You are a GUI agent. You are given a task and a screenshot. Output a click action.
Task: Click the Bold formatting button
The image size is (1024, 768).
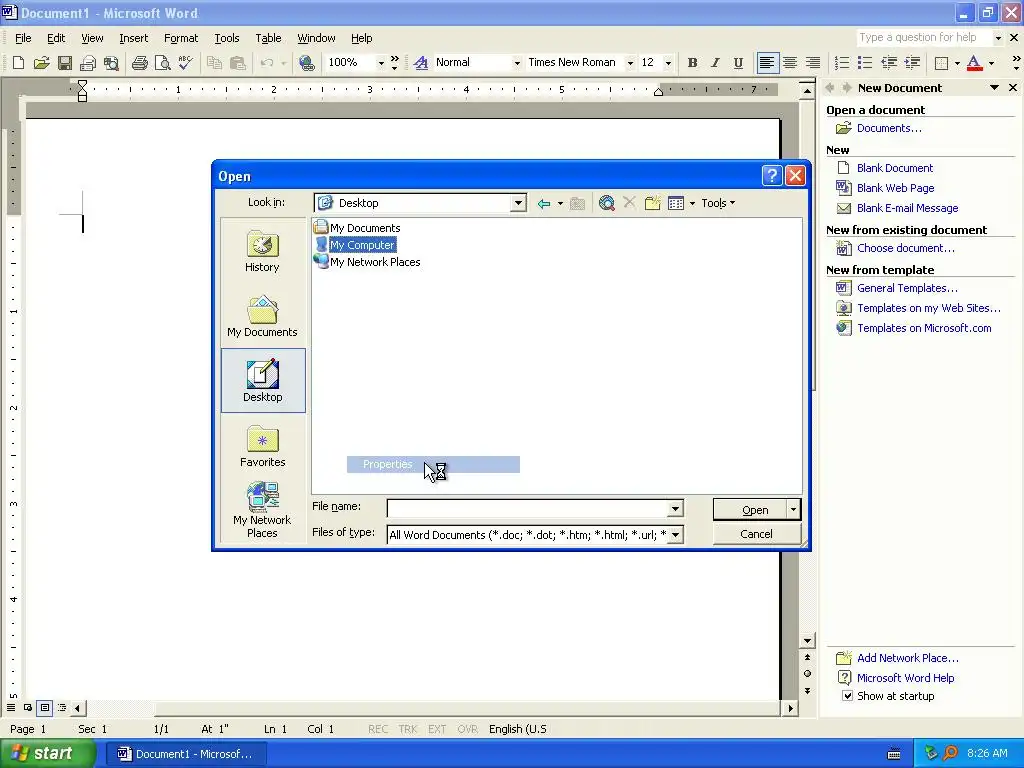(x=692, y=63)
